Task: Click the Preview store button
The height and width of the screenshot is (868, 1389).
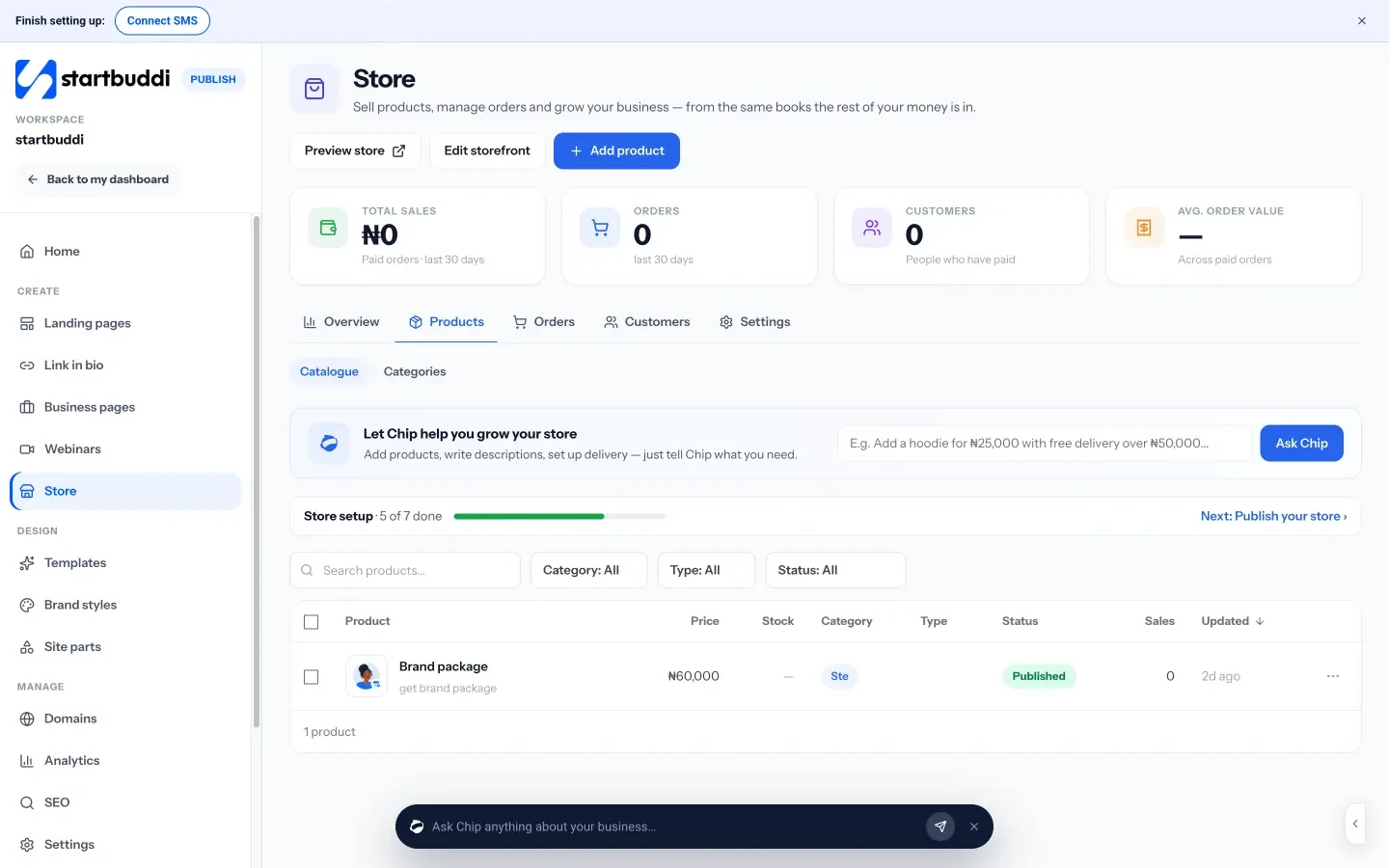Action: [x=355, y=150]
